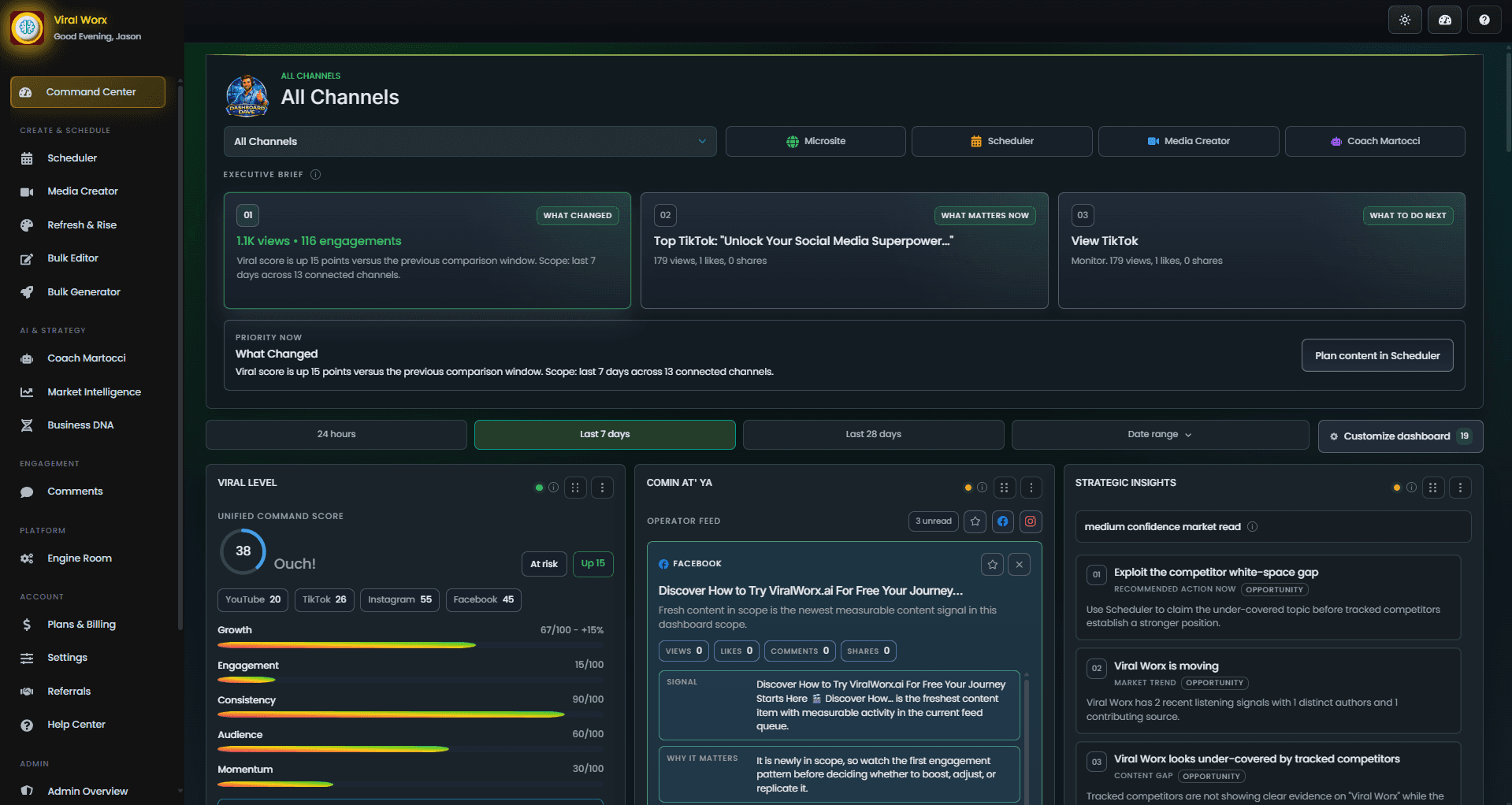
Task: Dismiss the Facebook feed card
Action: (1020, 565)
